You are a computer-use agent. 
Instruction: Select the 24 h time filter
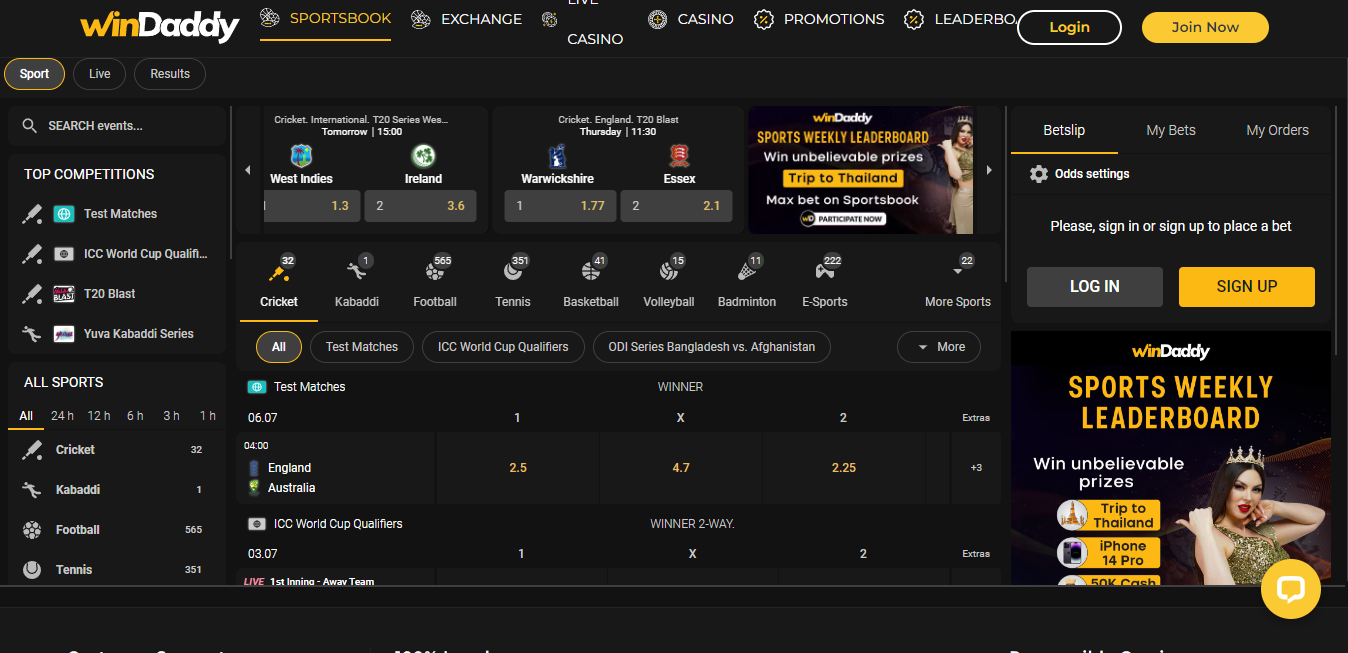tap(62, 416)
